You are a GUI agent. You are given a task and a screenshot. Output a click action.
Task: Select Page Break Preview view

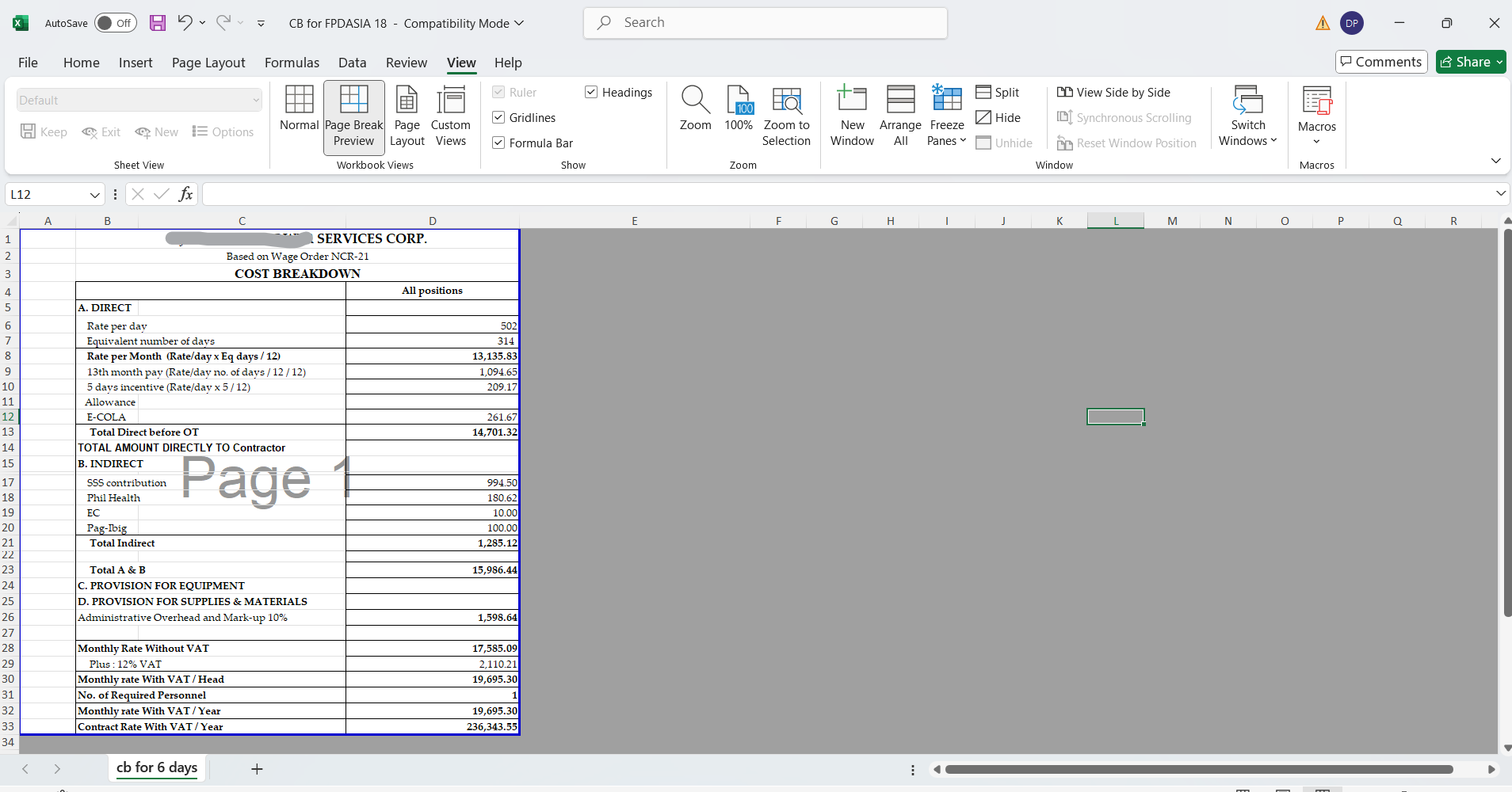(x=353, y=116)
